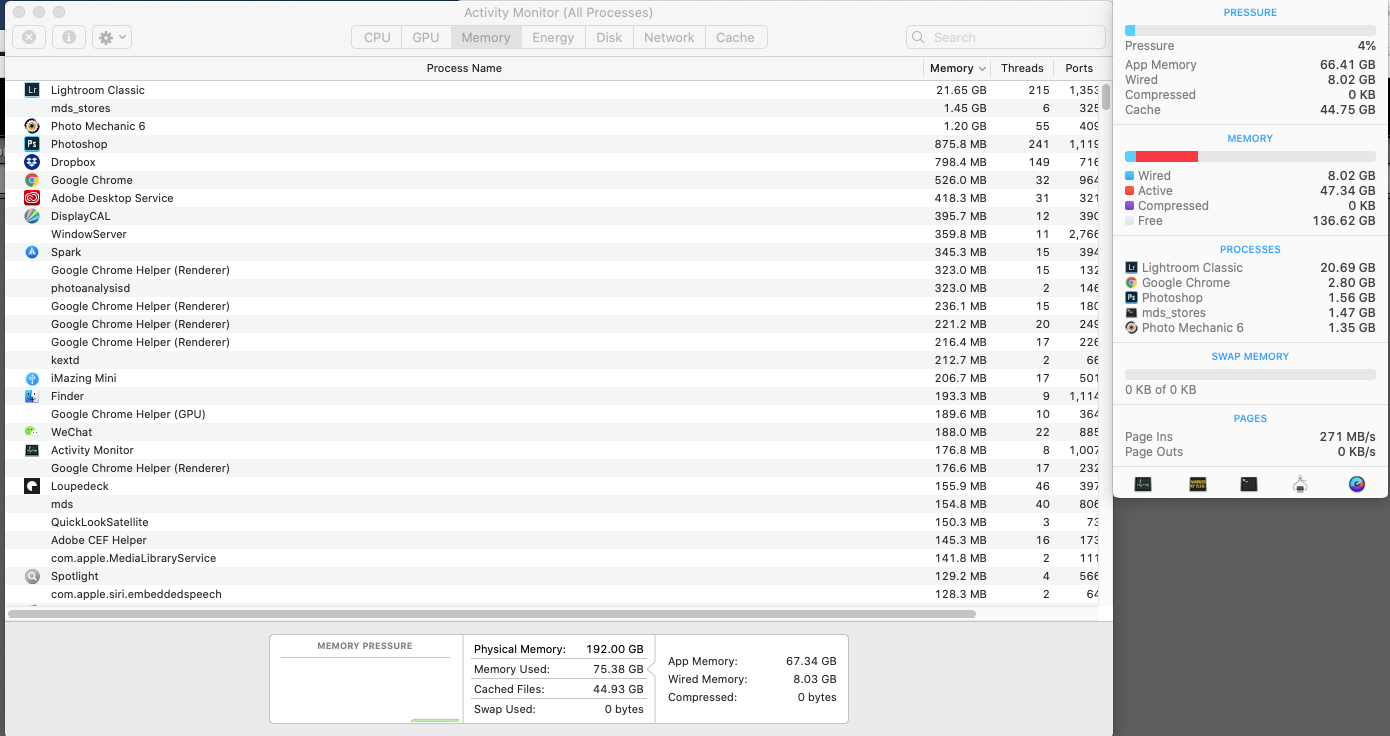The image size is (1390, 736).
Task: Click the 44.93 GB Cached Files value
Action: tap(619, 689)
